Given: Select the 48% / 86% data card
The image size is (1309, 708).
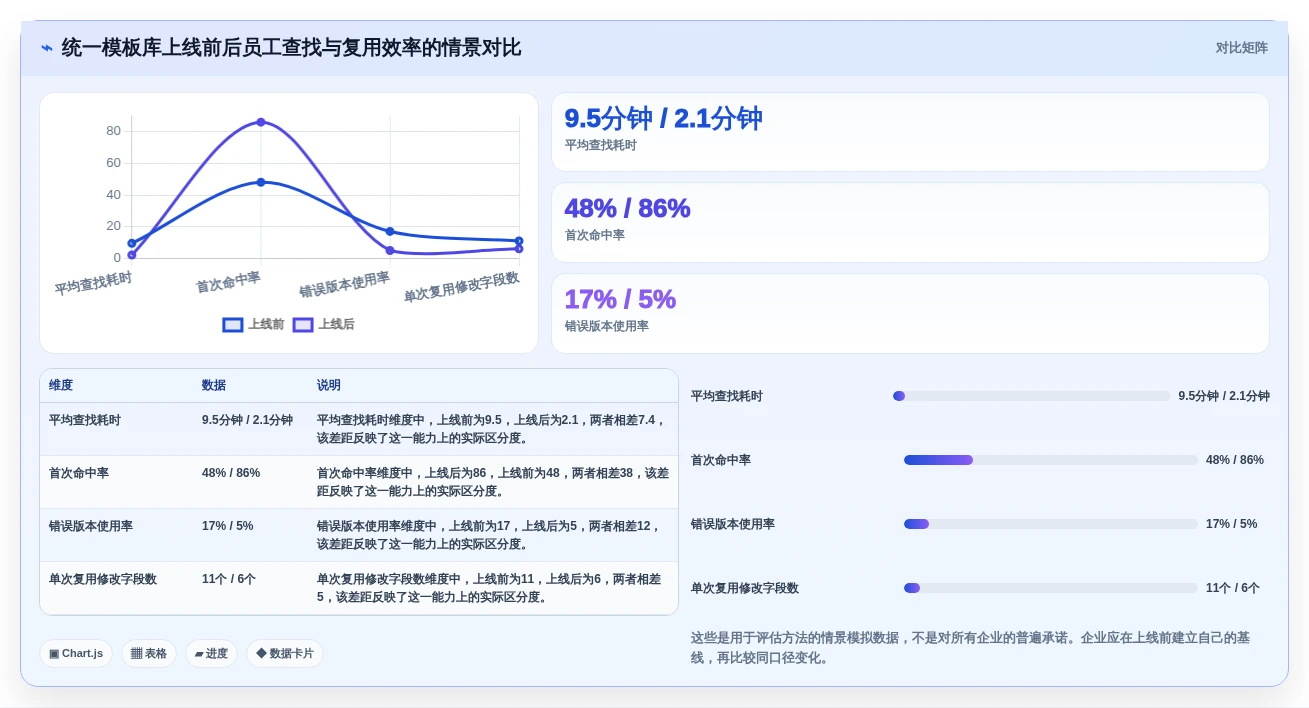Looking at the screenshot, I should tap(910, 222).
